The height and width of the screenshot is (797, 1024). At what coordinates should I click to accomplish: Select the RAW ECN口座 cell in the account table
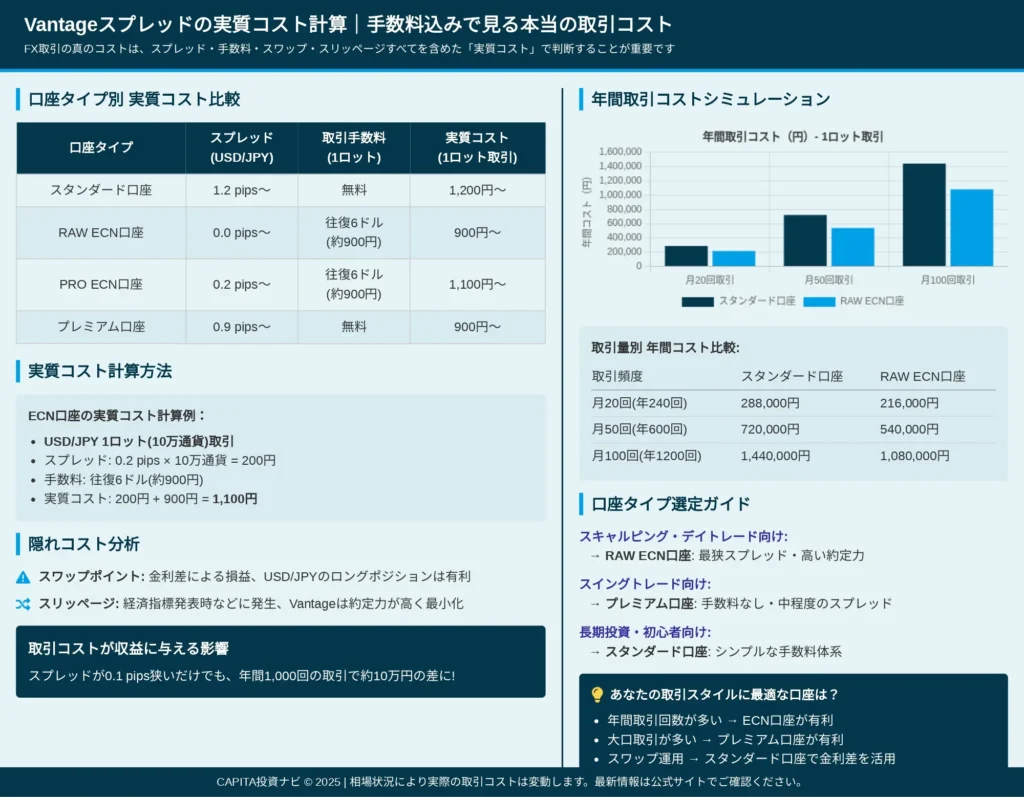101,233
